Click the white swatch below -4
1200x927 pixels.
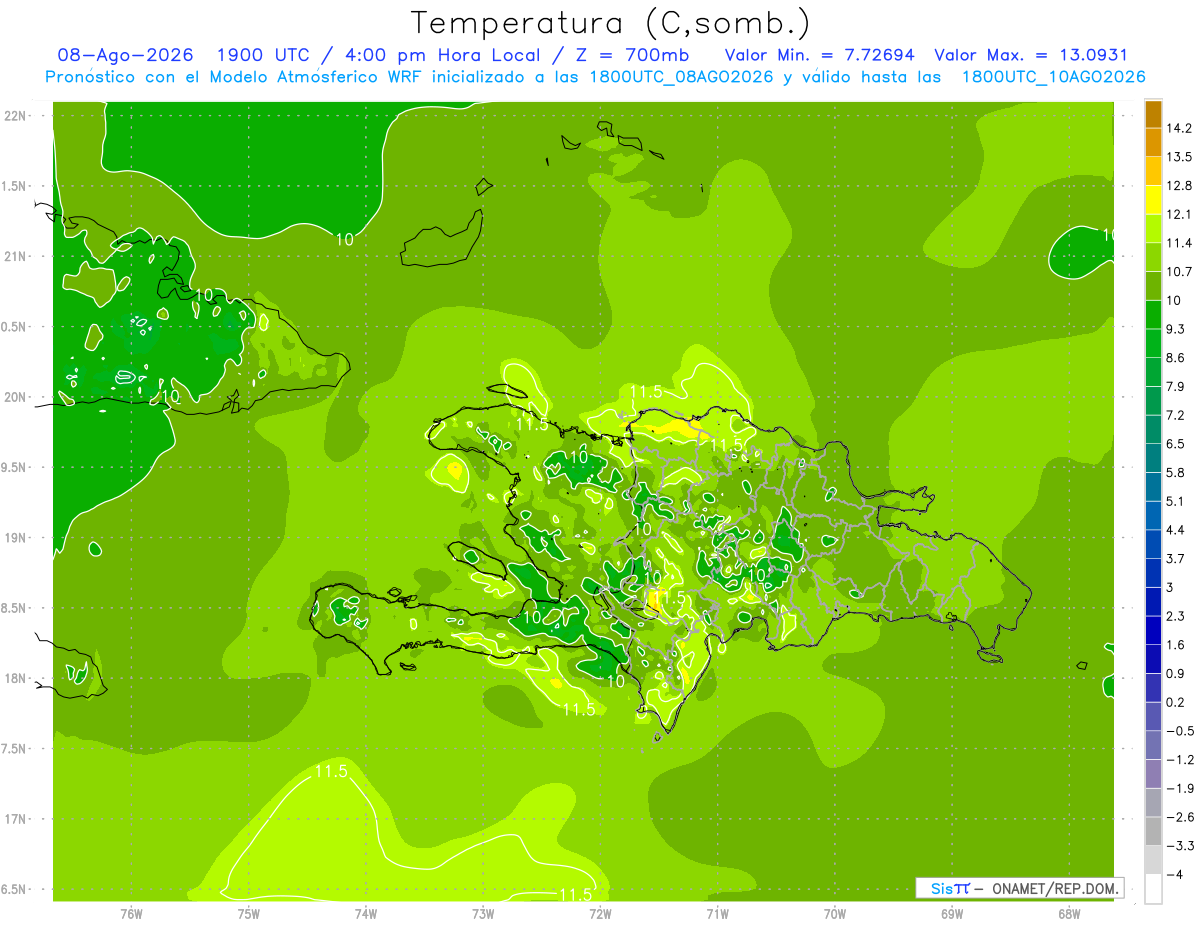[1153, 888]
